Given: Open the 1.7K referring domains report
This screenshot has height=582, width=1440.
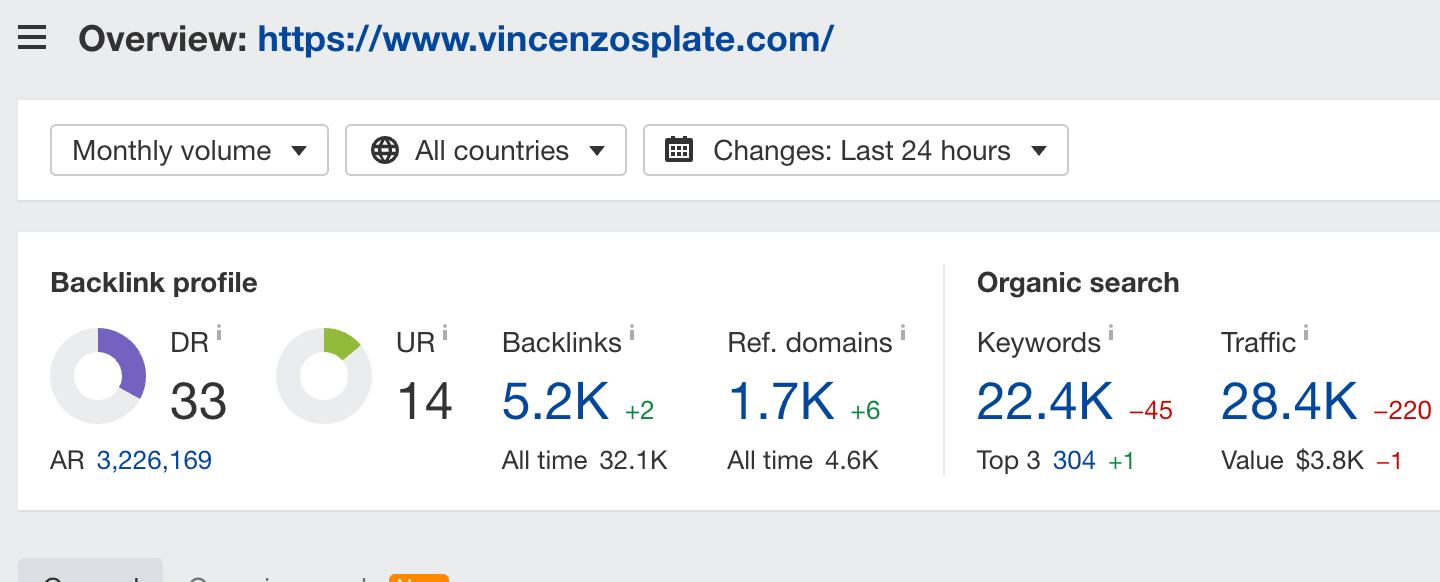Looking at the screenshot, I should point(781,402).
